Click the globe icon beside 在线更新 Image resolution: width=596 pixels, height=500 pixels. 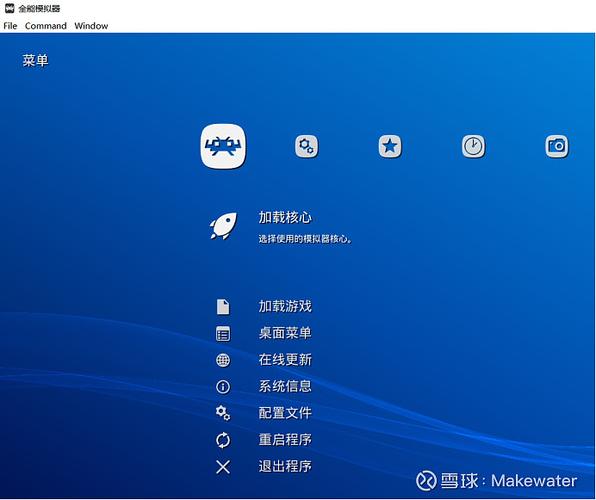(x=223, y=360)
